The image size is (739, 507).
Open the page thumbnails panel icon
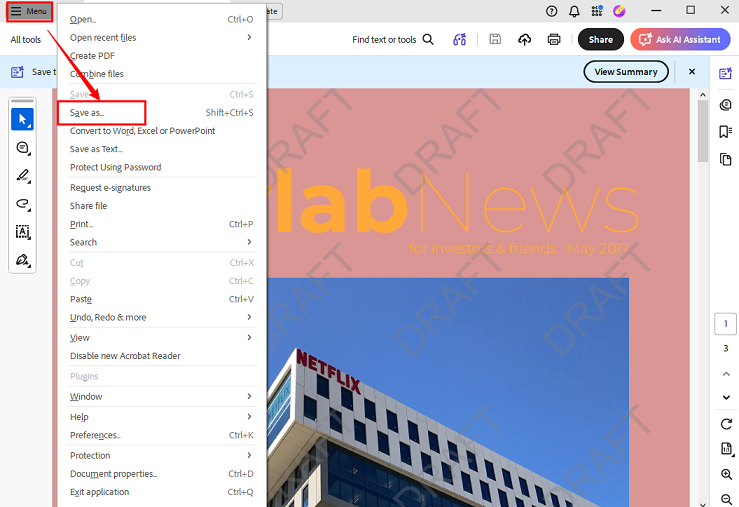pyautogui.click(x=726, y=159)
